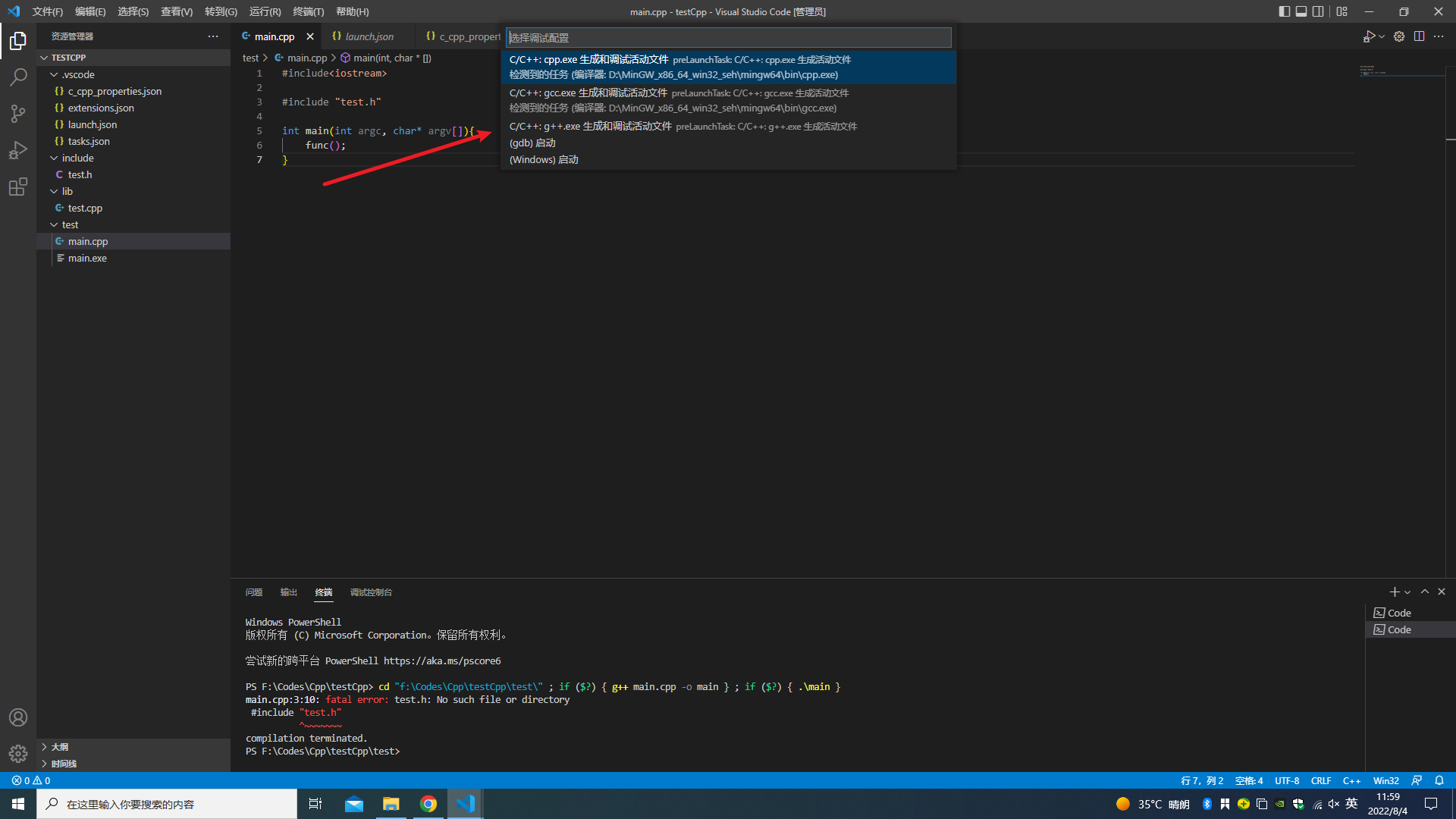Open Run and Debug view

coord(18,150)
